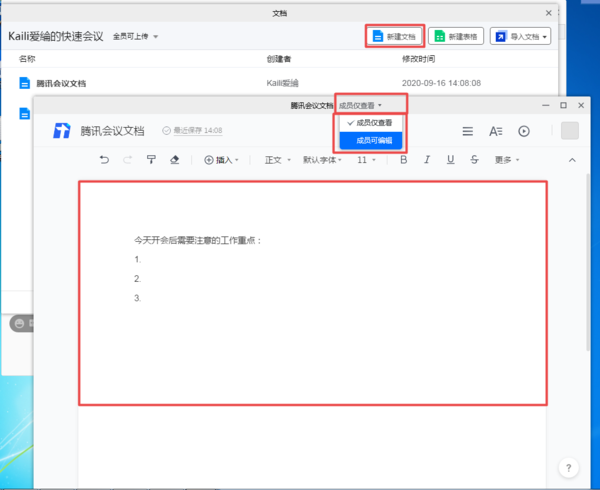
Task: Click the 新建表格 button
Action: (x=456, y=37)
